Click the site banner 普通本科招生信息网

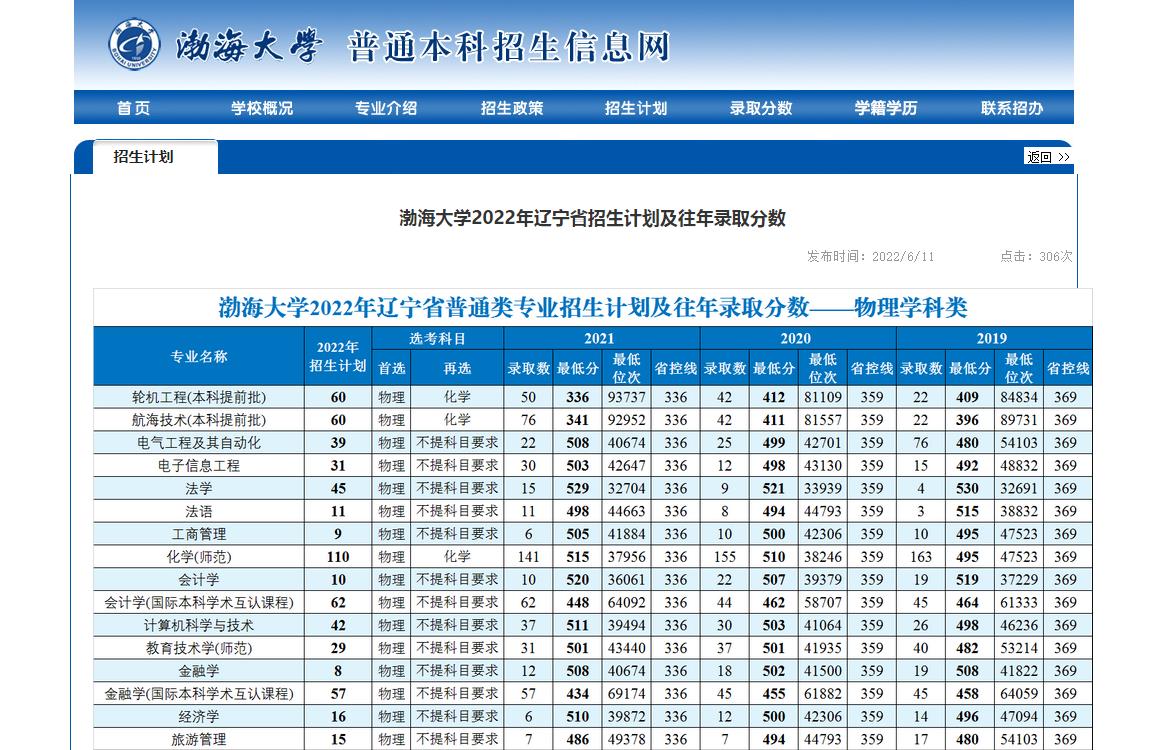pos(508,47)
